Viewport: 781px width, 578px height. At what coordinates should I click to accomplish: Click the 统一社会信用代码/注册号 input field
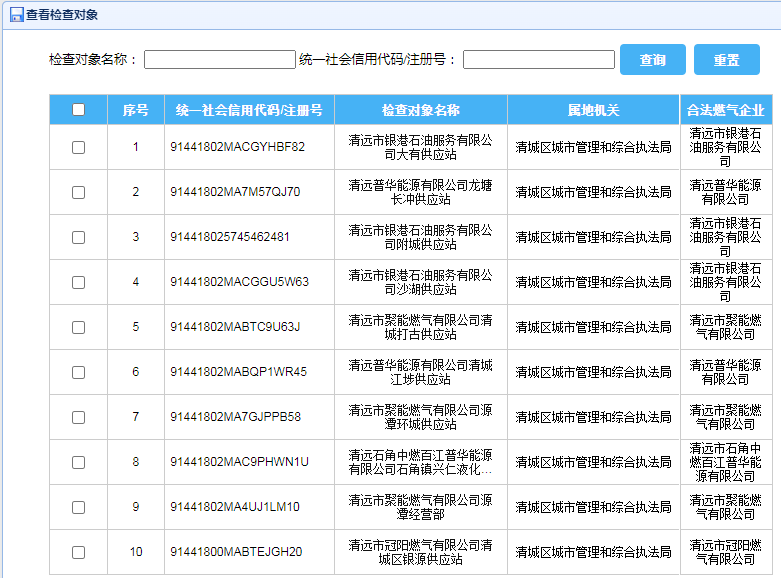(538, 60)
